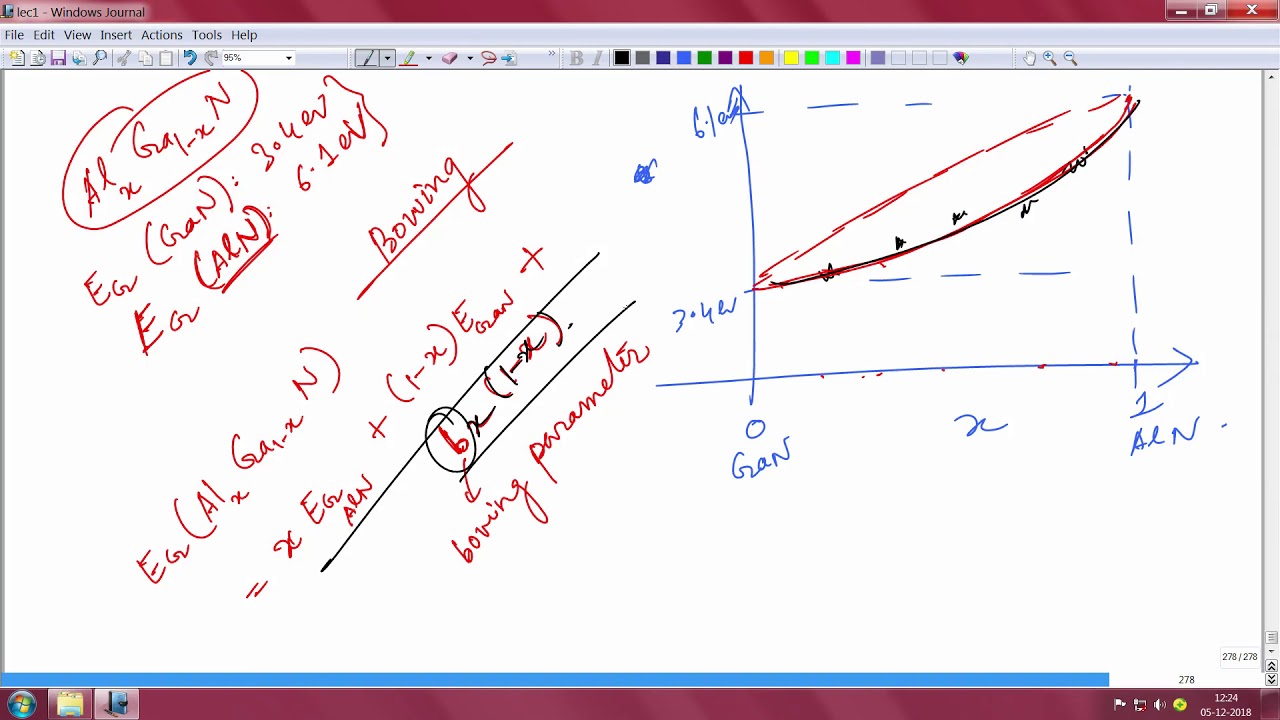The image size is (1280, 720).
Task: Click the Zoom In magnifier
Action: pos(1049,58)
